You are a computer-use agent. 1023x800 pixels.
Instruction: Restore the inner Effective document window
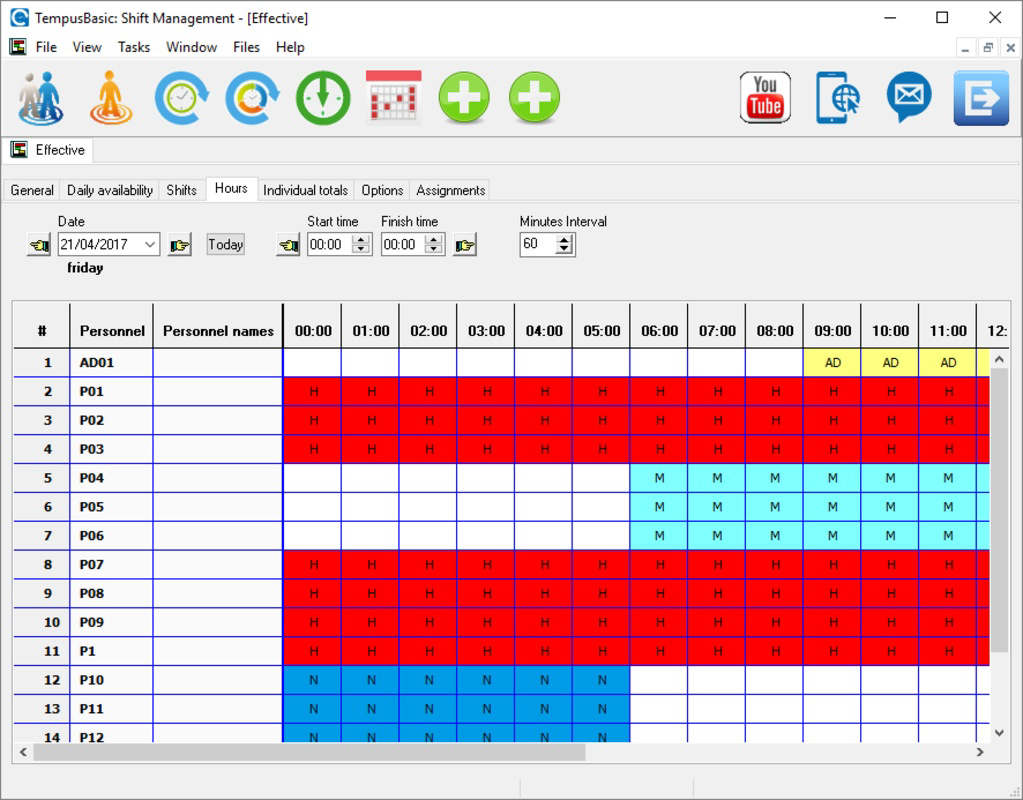(988, 48)
